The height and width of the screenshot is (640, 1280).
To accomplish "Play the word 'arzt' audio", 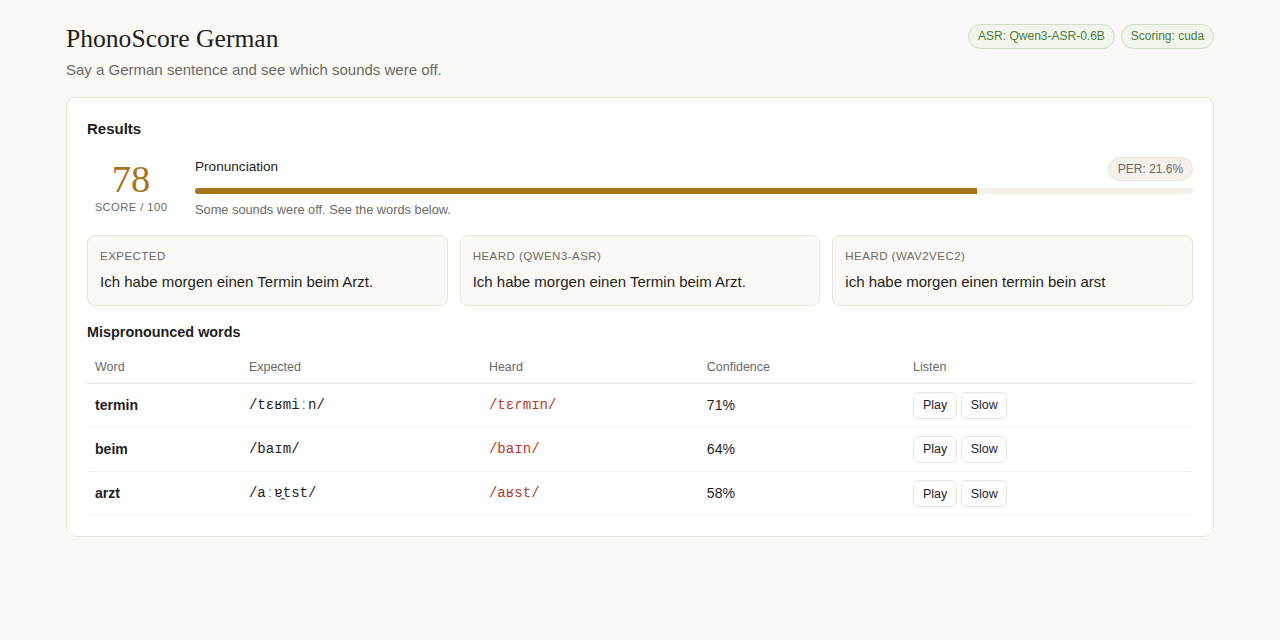I will [935, 493].
